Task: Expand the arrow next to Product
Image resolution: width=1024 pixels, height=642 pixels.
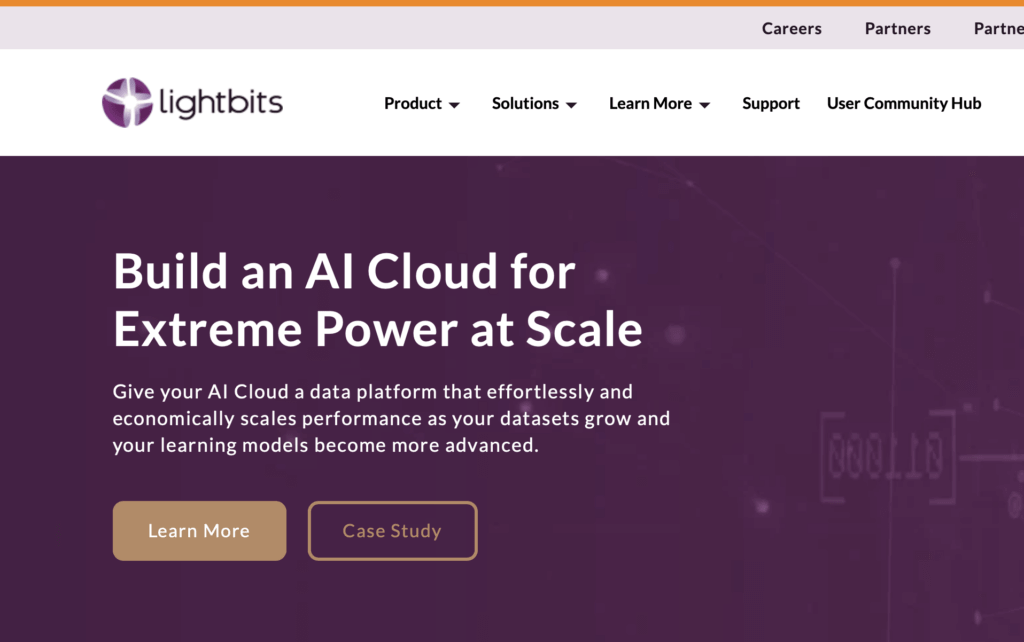Action: 454,105
